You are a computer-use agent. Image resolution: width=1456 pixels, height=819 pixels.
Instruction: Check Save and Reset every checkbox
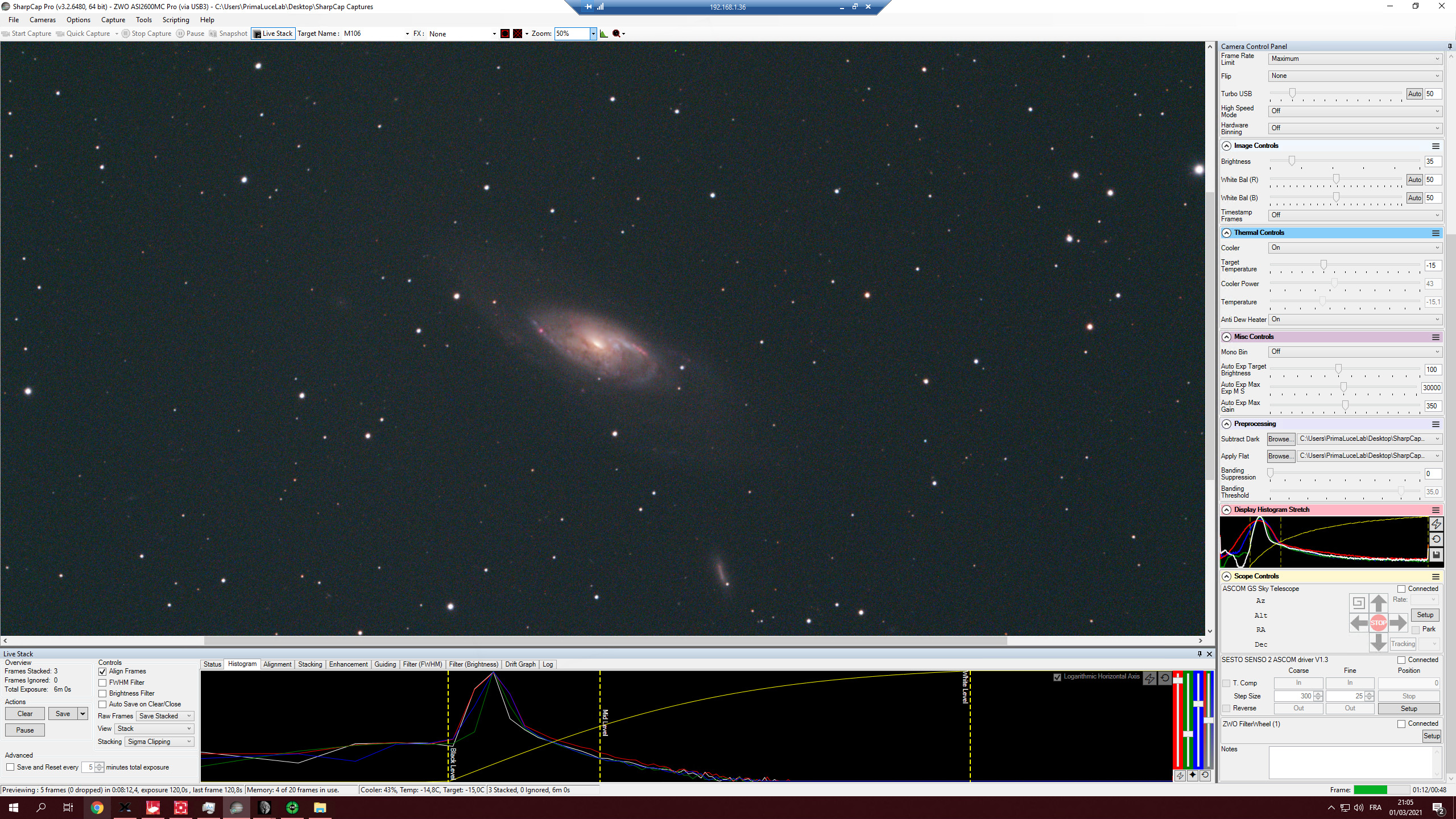[10, 767]
